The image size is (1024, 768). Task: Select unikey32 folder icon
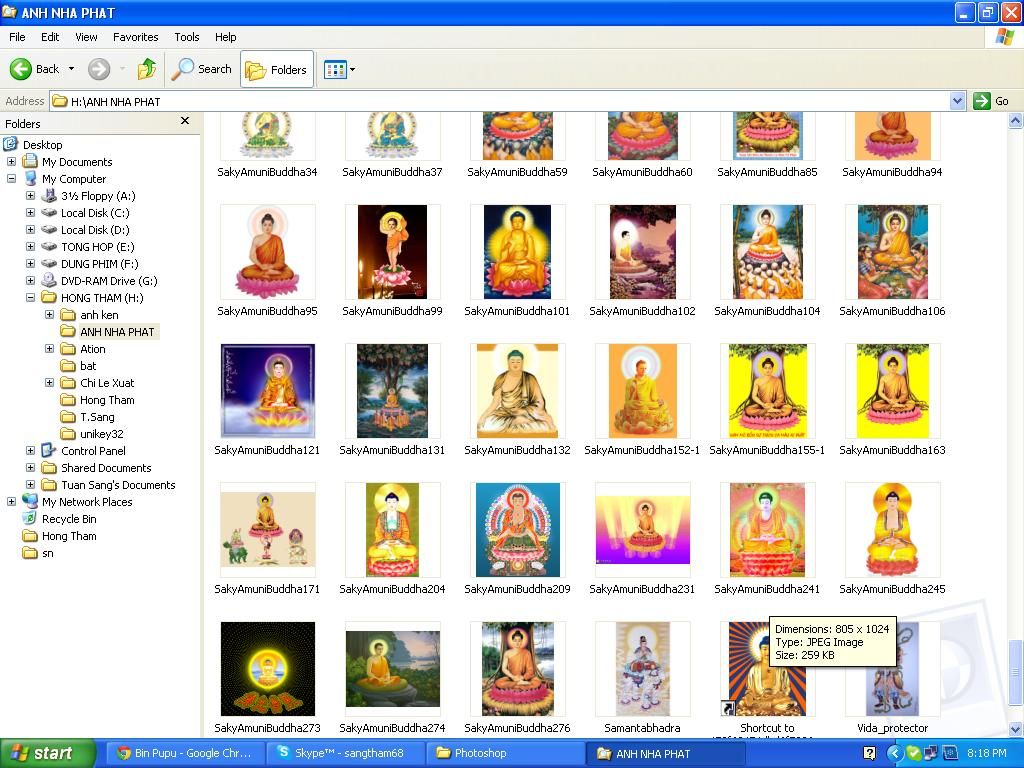point(68,434)
